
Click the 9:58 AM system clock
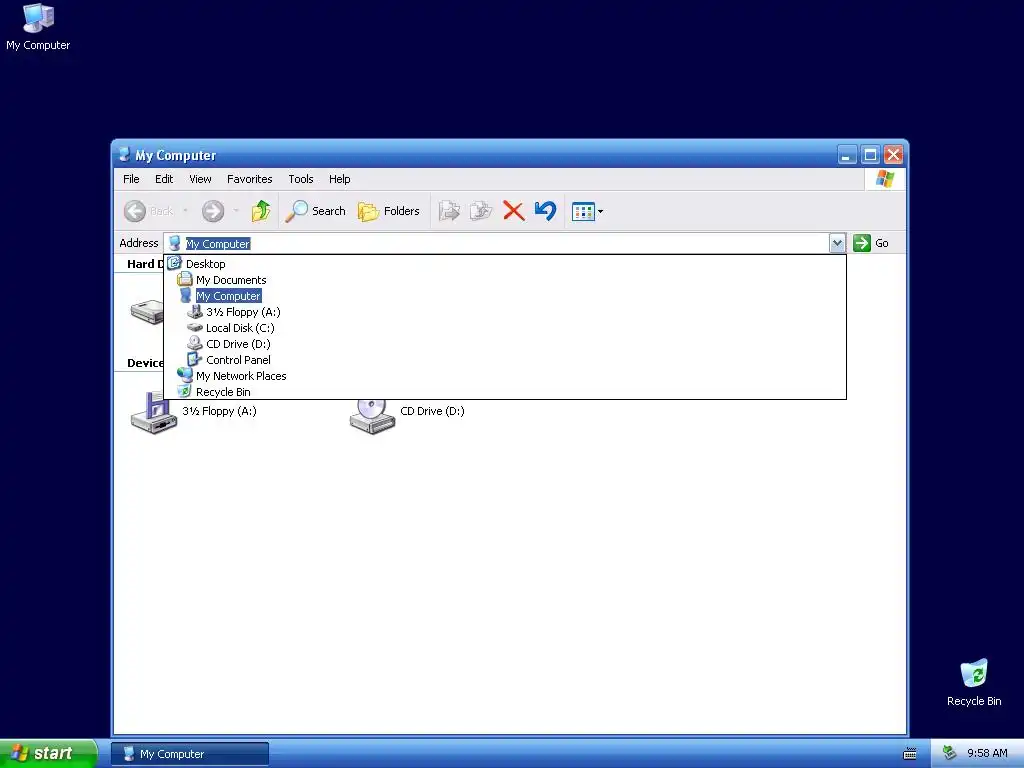pyautogui.click(x=987, y=754)
